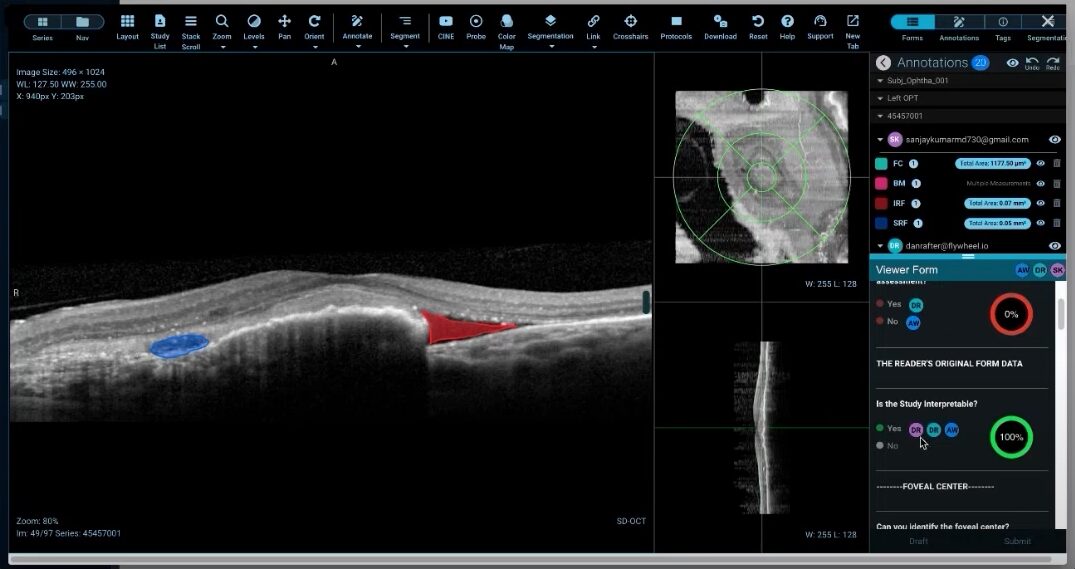
Task: Open the Nav folder button
Action: [x=82, y=22]
